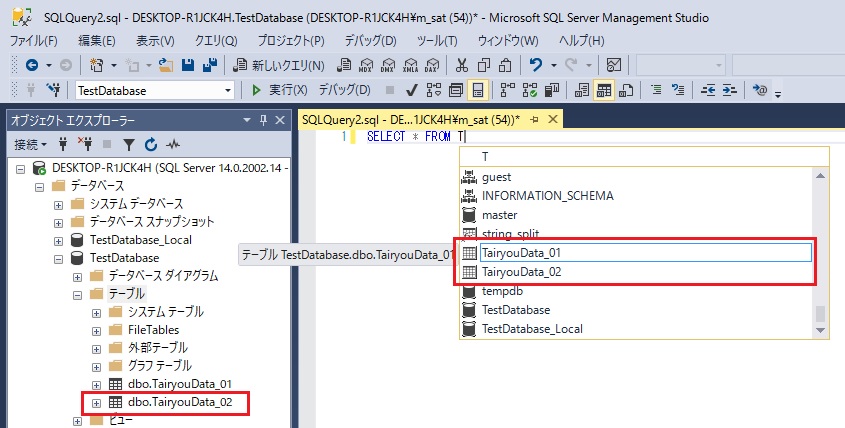
Task: Click the Copy icon
Action: coord(484,66)
